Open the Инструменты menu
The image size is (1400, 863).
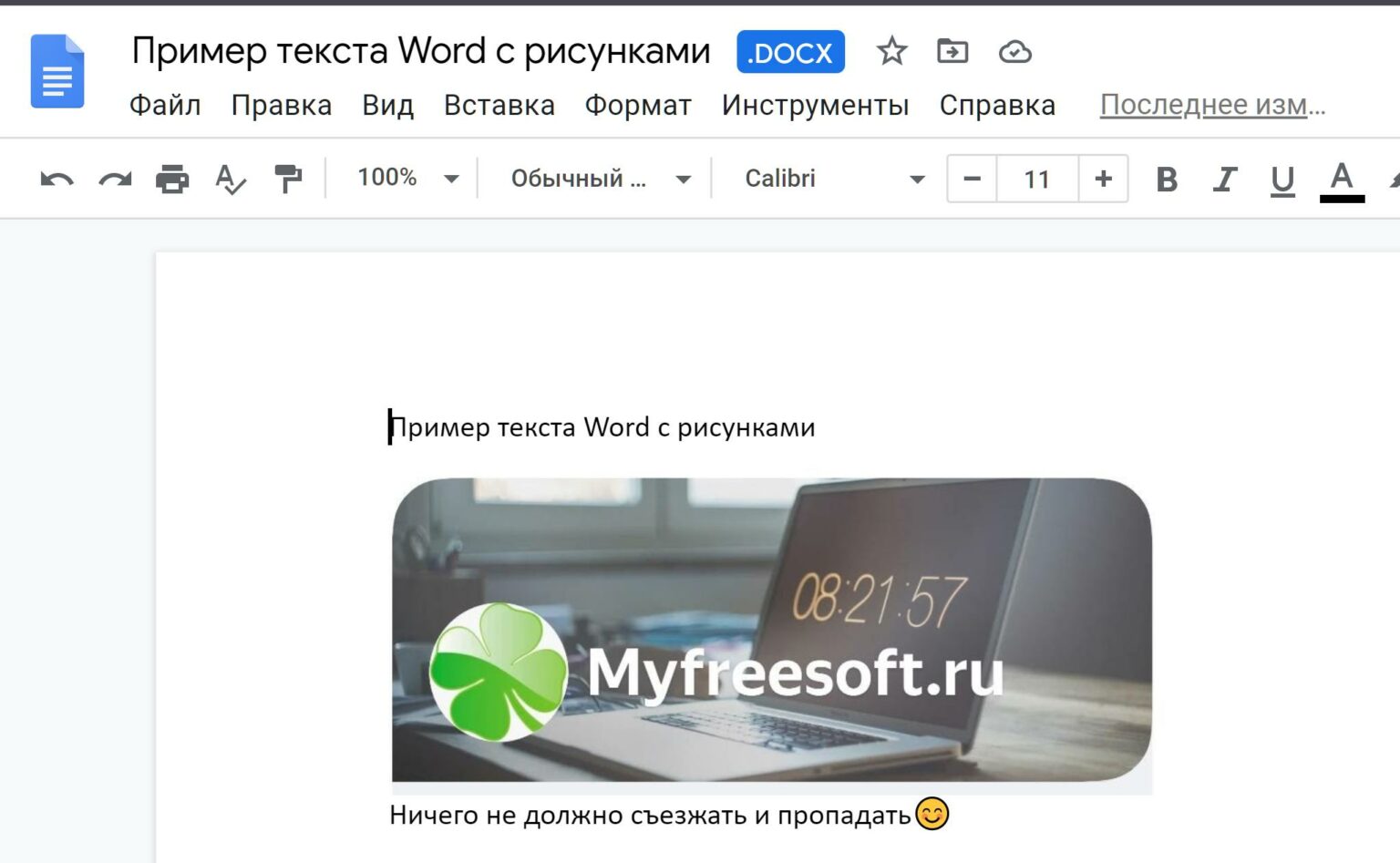pyautogui.click(x=816, y=105)
